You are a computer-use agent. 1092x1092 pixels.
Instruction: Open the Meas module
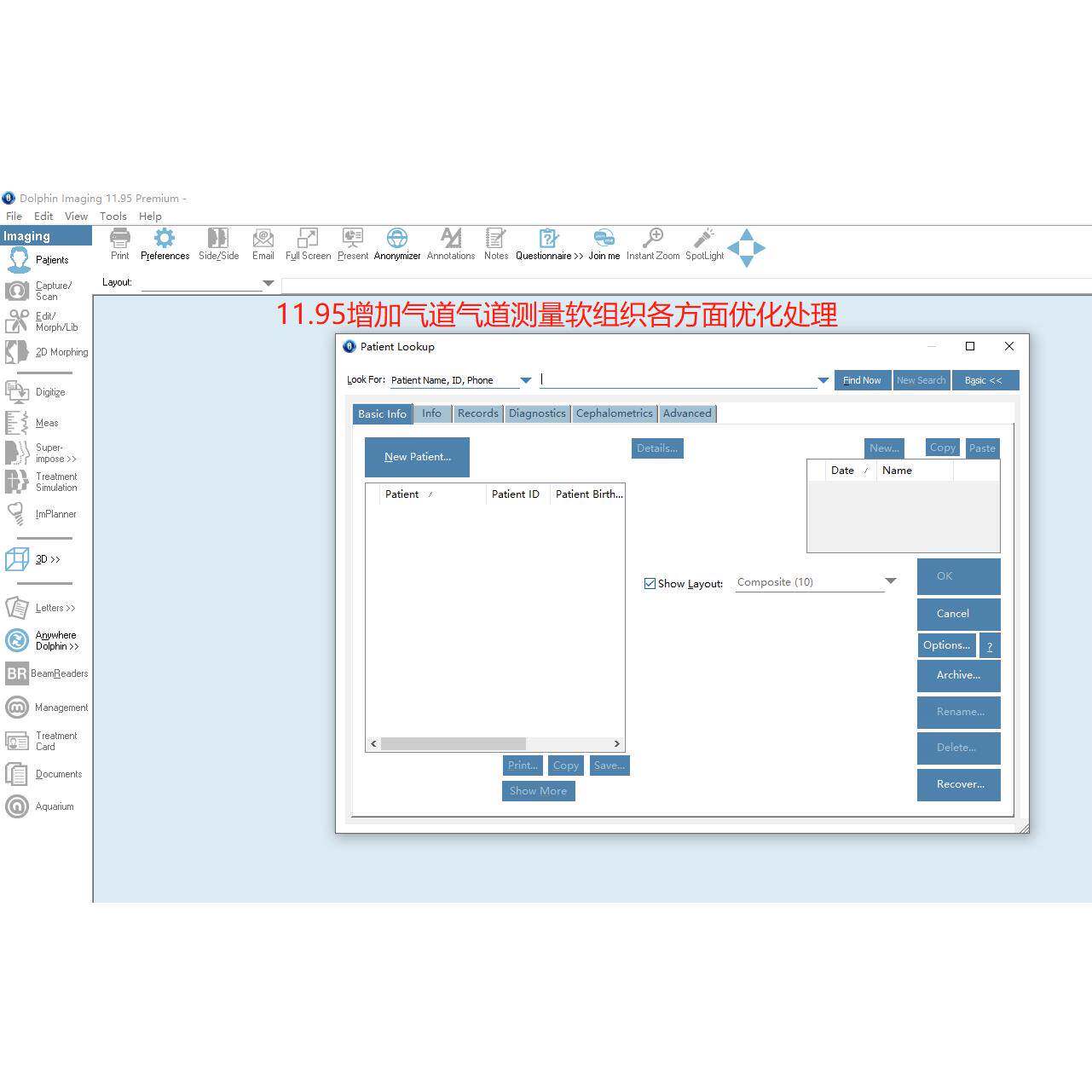[32, 423]
